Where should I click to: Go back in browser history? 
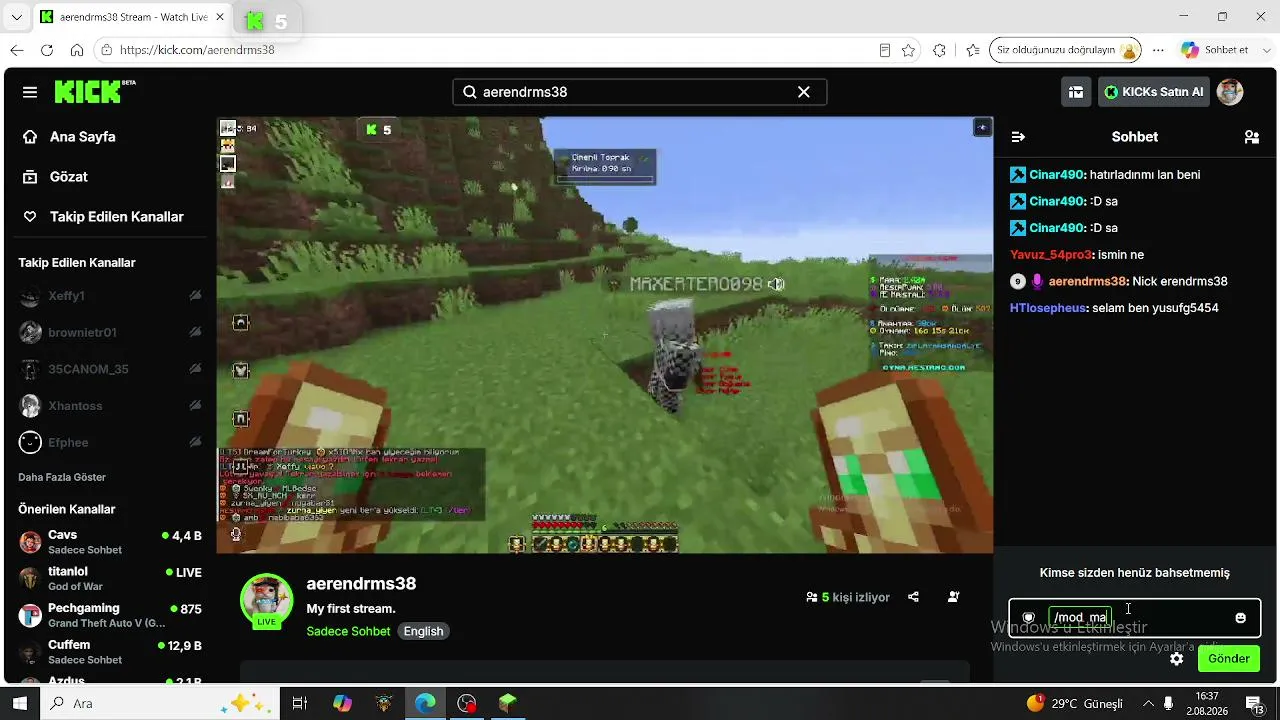click(x=17, y=50)
